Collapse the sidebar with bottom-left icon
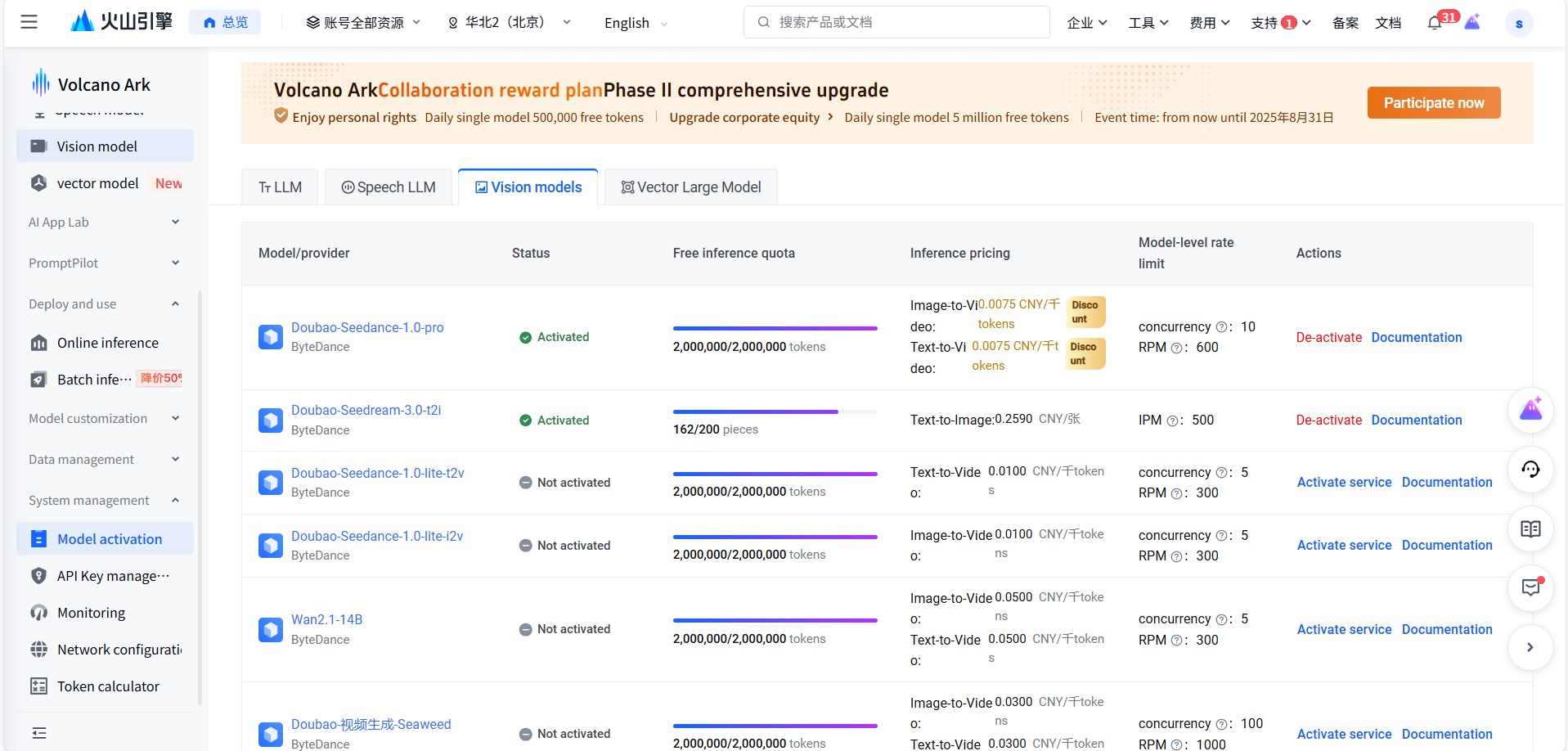This screenshot has height=751, width=1568. tap(38, 732)
